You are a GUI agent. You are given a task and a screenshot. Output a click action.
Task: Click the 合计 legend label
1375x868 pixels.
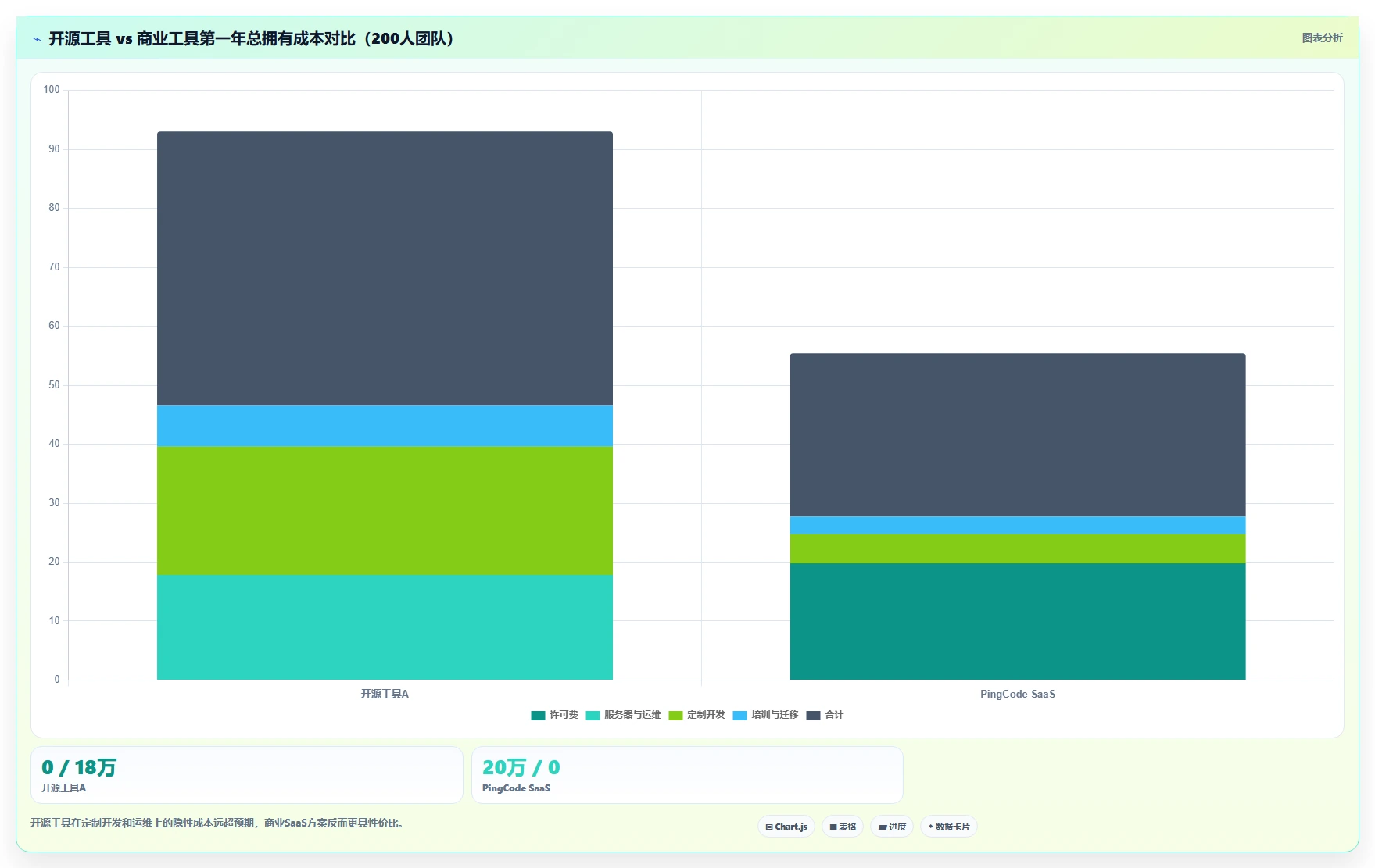point(834,715)
